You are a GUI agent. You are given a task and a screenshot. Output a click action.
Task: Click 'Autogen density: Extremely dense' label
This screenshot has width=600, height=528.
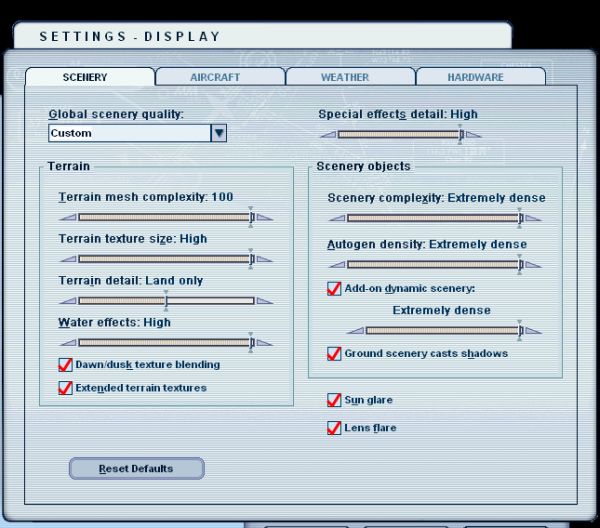427,244
